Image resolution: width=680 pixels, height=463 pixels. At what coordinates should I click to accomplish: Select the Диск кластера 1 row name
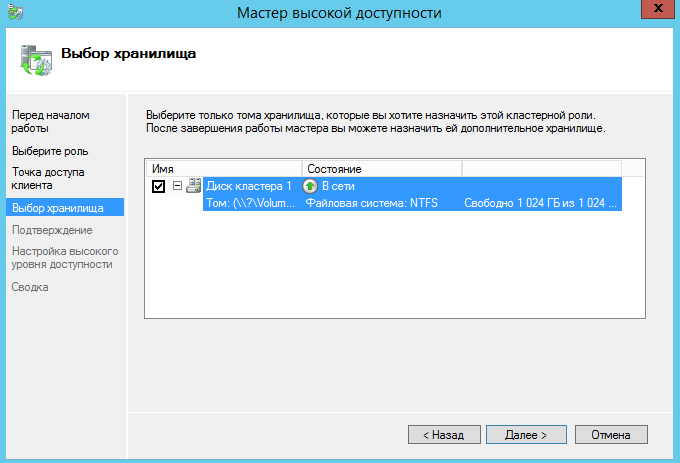248,186
